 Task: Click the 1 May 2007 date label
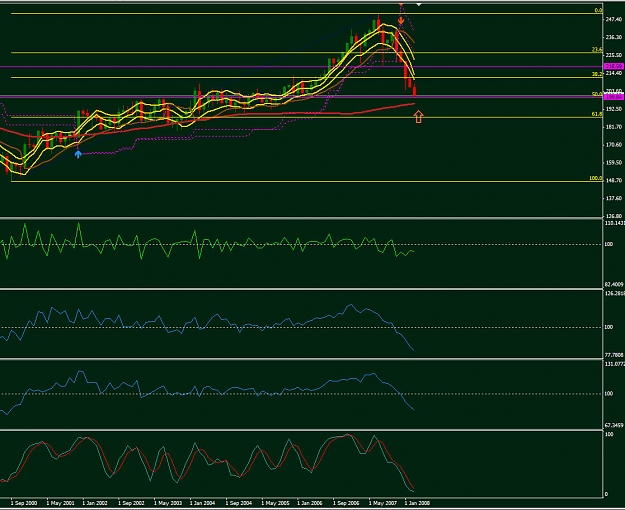pos(383,503)
